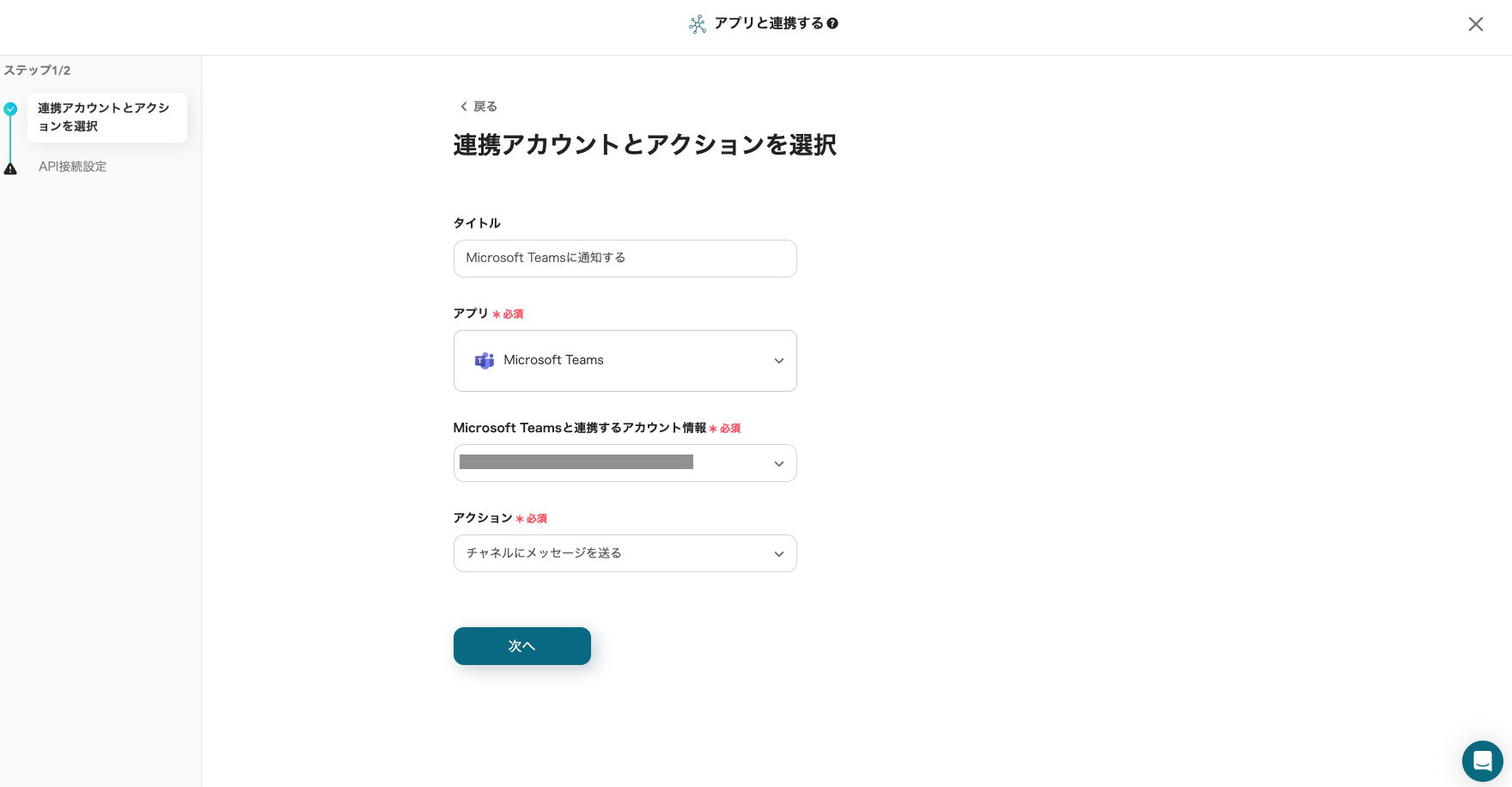Click the back chevron arrow icon
The height and width of the screenshot is (787, 1512).
pyautogui.click(x=464, y=107)
